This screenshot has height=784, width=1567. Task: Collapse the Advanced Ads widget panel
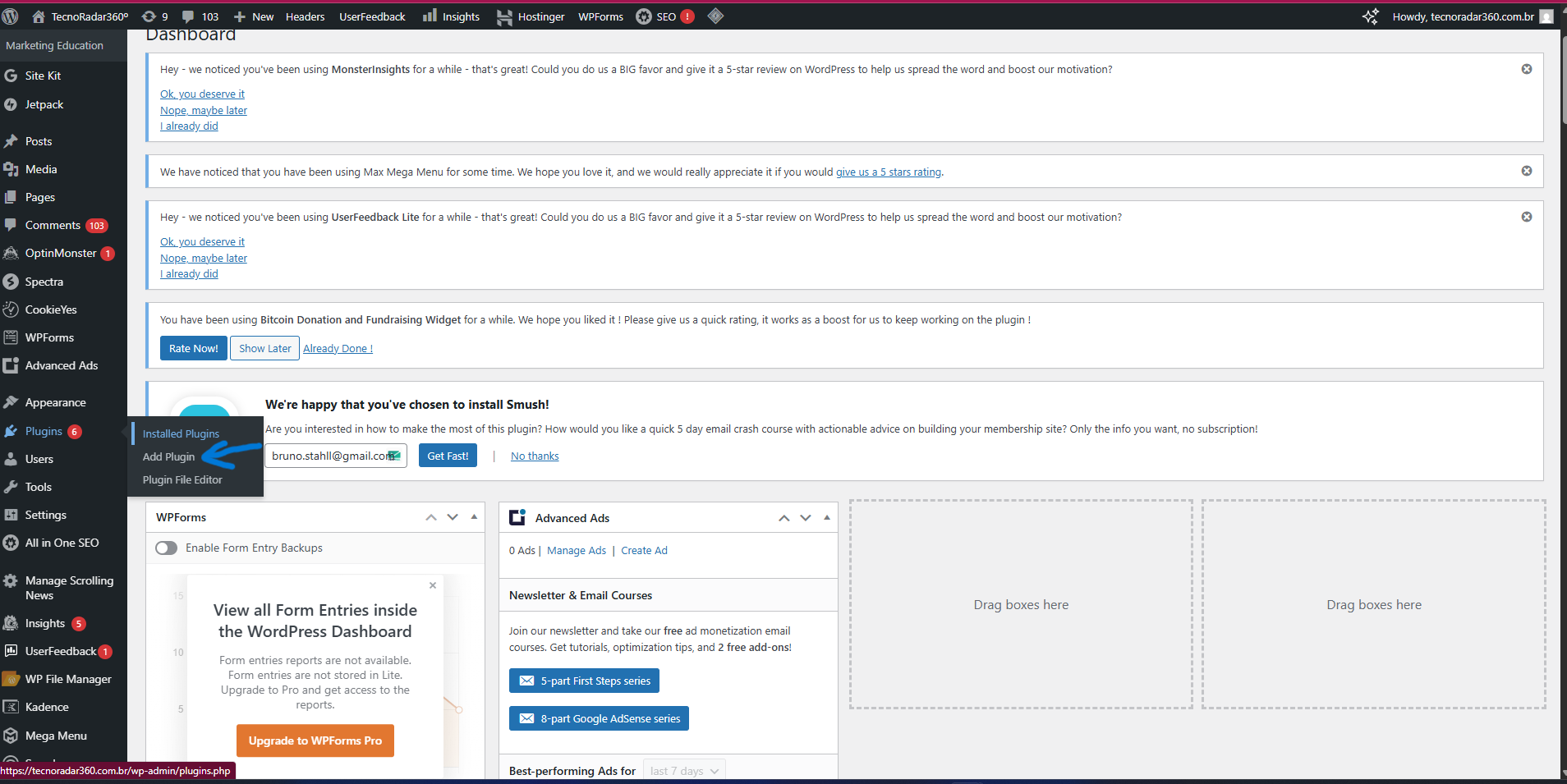827,518
